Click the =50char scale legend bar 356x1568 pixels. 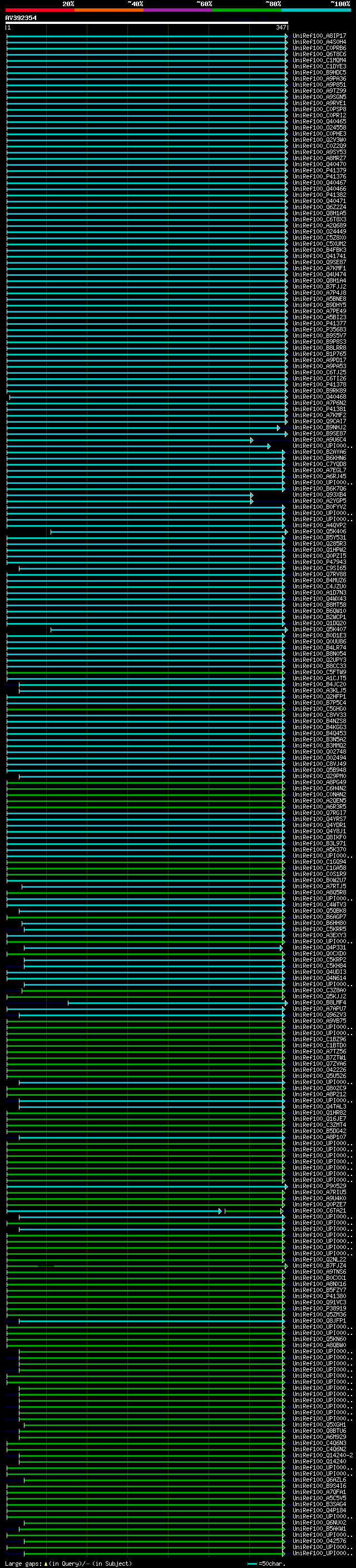tap(252, 1564)
